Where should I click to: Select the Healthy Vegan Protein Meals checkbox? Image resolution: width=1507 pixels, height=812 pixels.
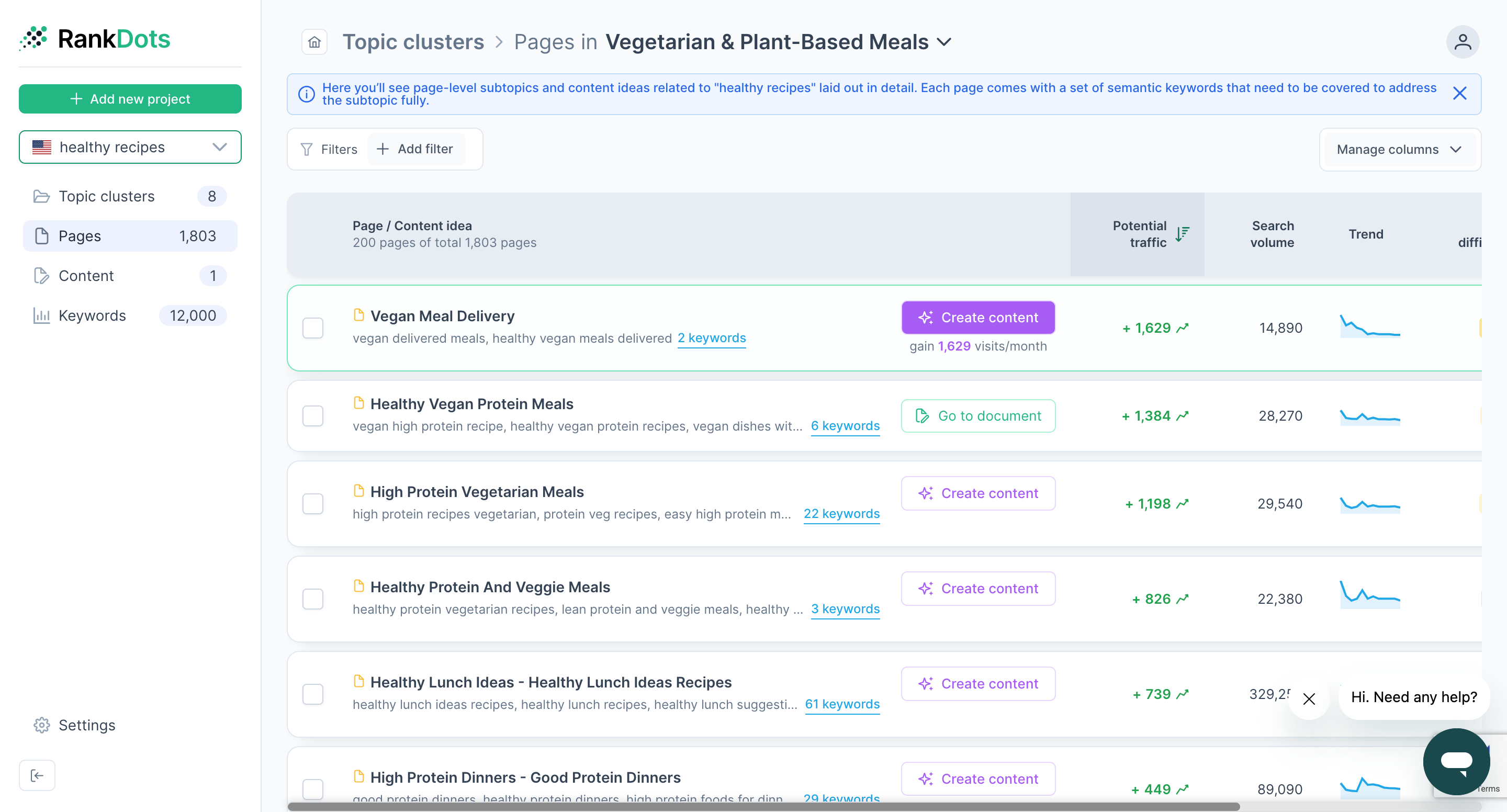[313, 416]
